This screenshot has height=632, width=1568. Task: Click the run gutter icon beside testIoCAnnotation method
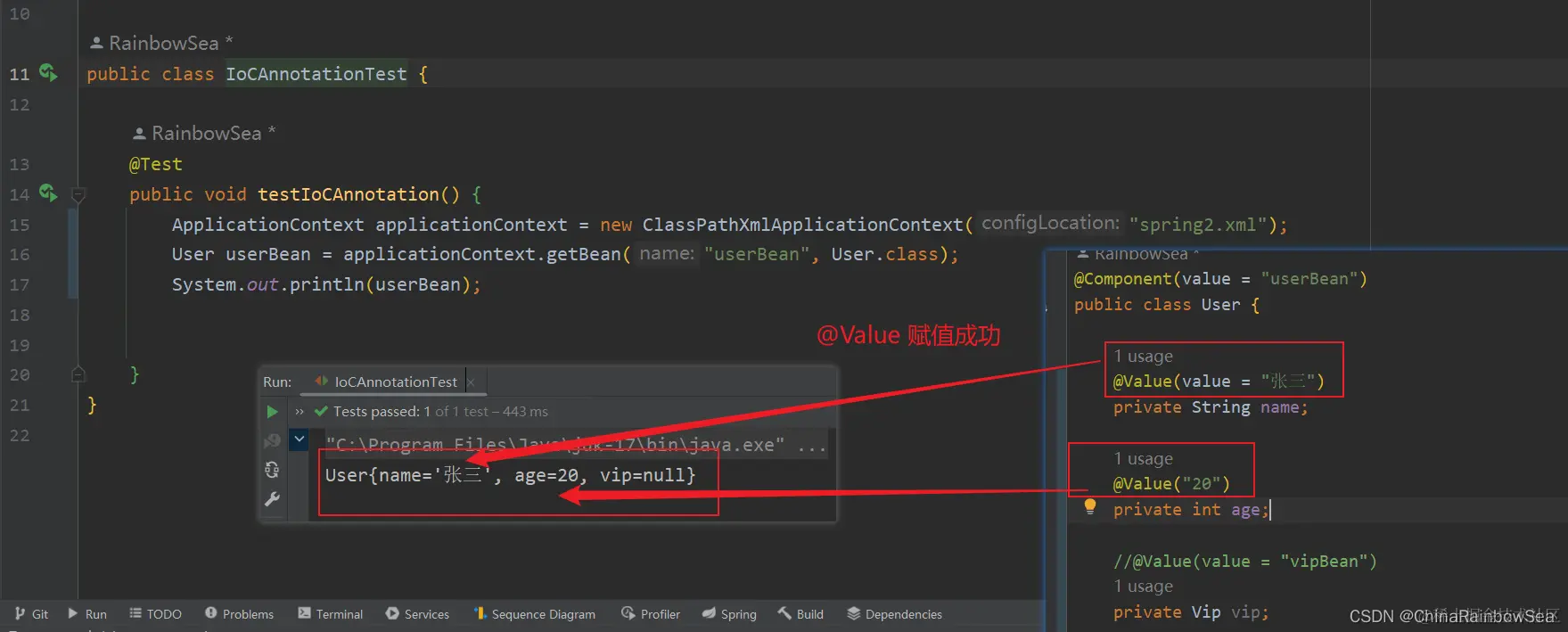48,193
